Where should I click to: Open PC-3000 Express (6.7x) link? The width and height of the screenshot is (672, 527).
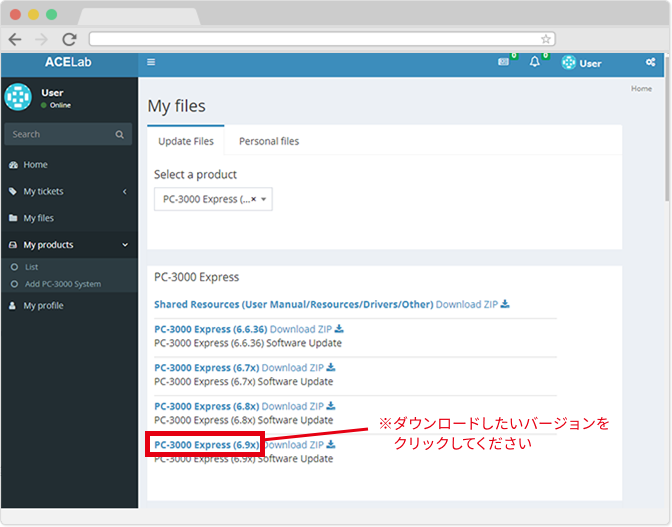click(207, 368)
